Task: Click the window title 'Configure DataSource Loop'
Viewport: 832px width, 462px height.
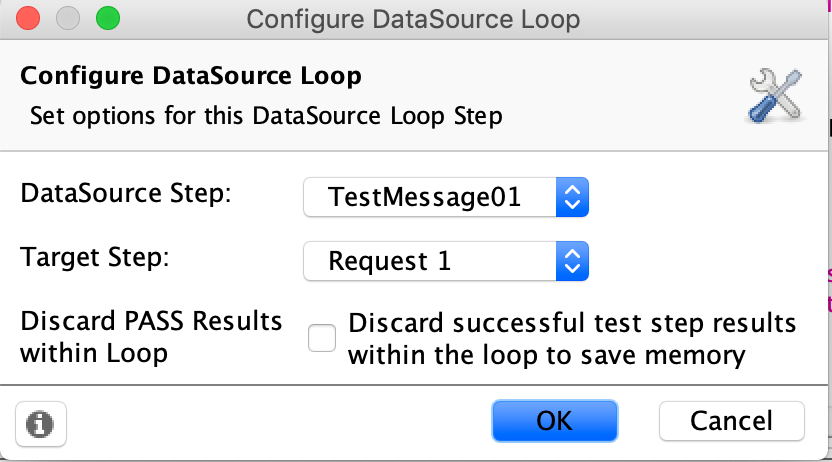Action: [413, 19]
